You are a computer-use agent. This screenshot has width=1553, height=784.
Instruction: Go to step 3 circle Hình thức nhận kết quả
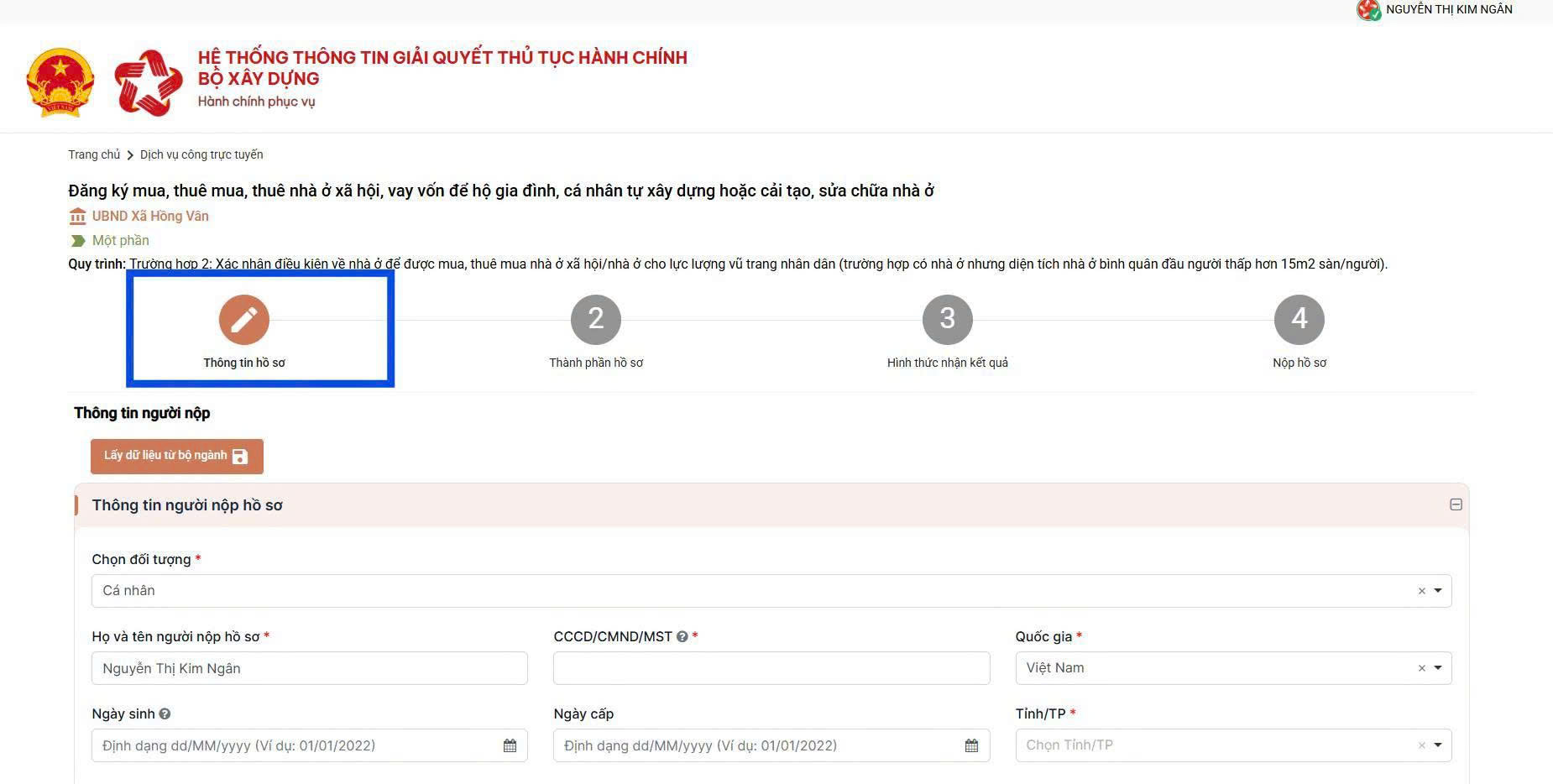click(x=948, y=319)
